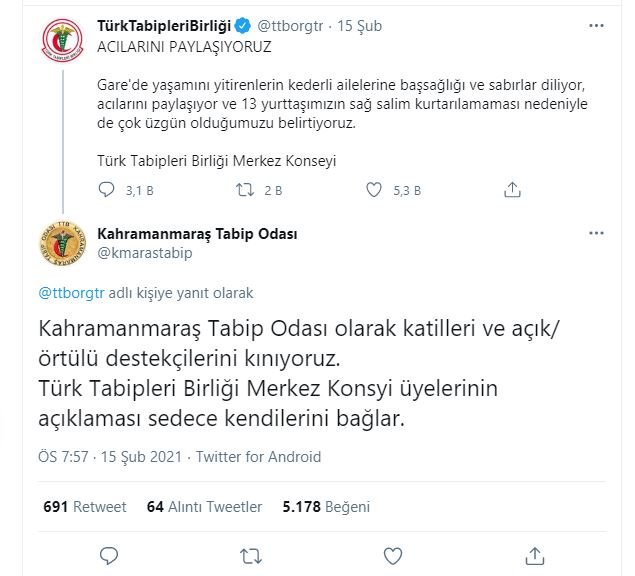Open more options for Kahramanmaraş Tabip Odası tweet

pos(596,234)
